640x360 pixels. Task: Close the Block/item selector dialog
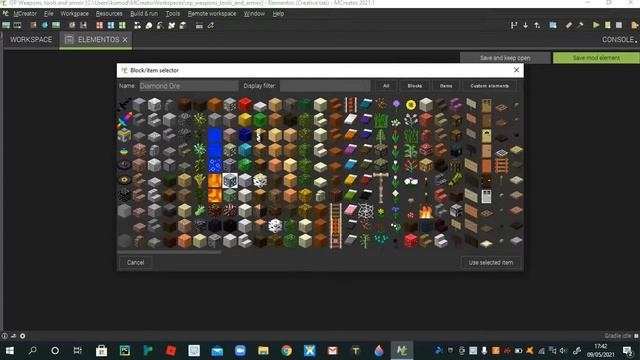pos(516,70)
